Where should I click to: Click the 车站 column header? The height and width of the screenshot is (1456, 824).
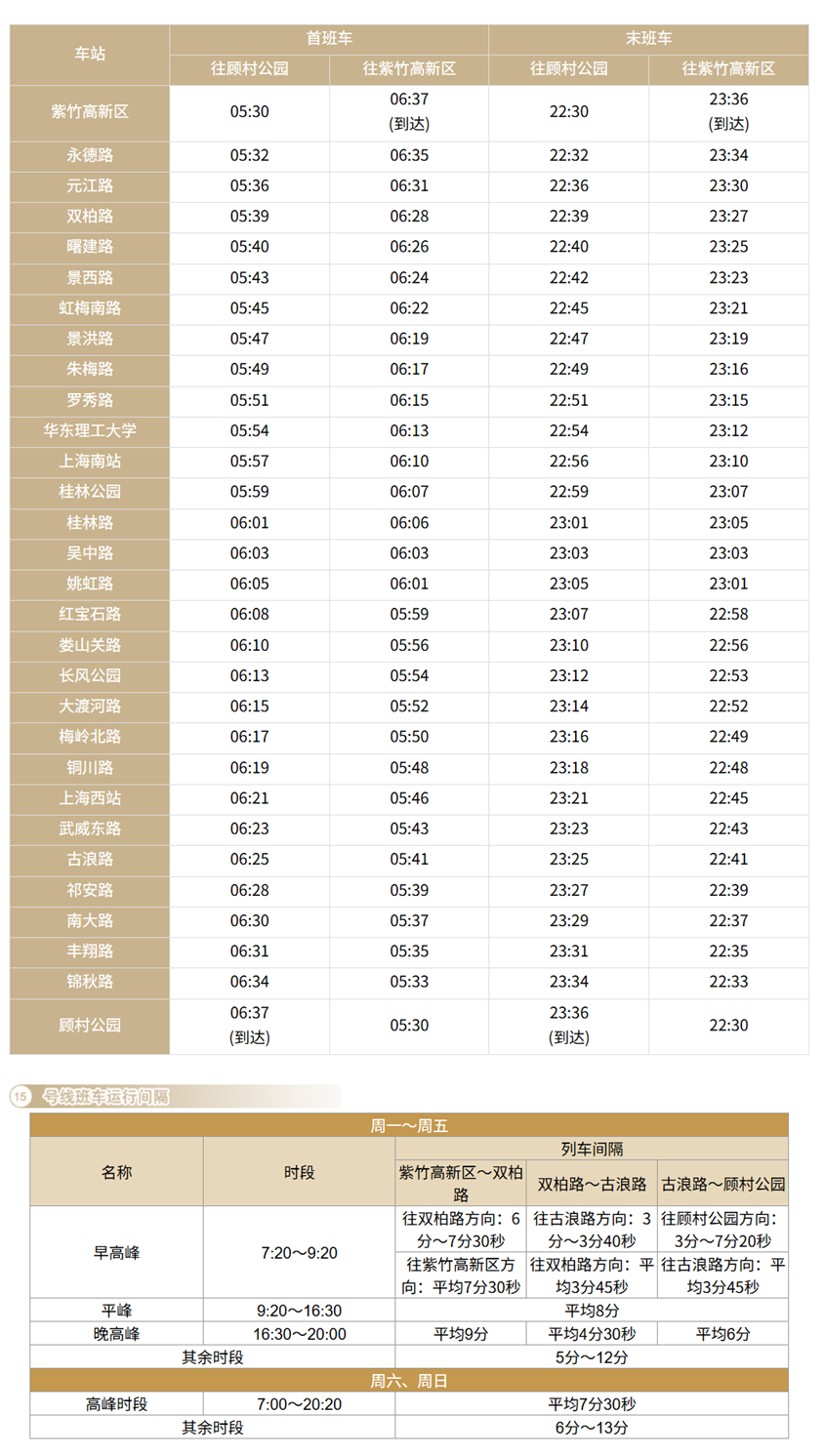90,55
